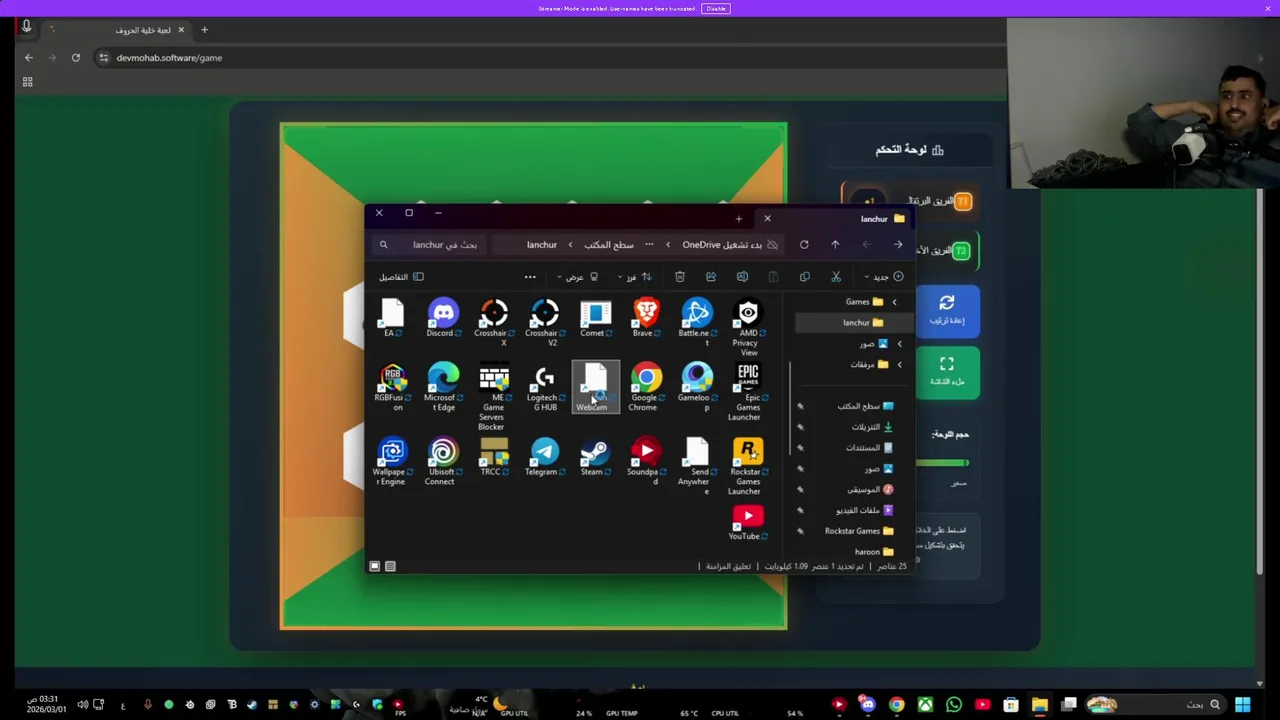Viewport: 1280px width, 720px height.
Task: Open the Brave browser shortcut
Action: (x=646, y=319)
